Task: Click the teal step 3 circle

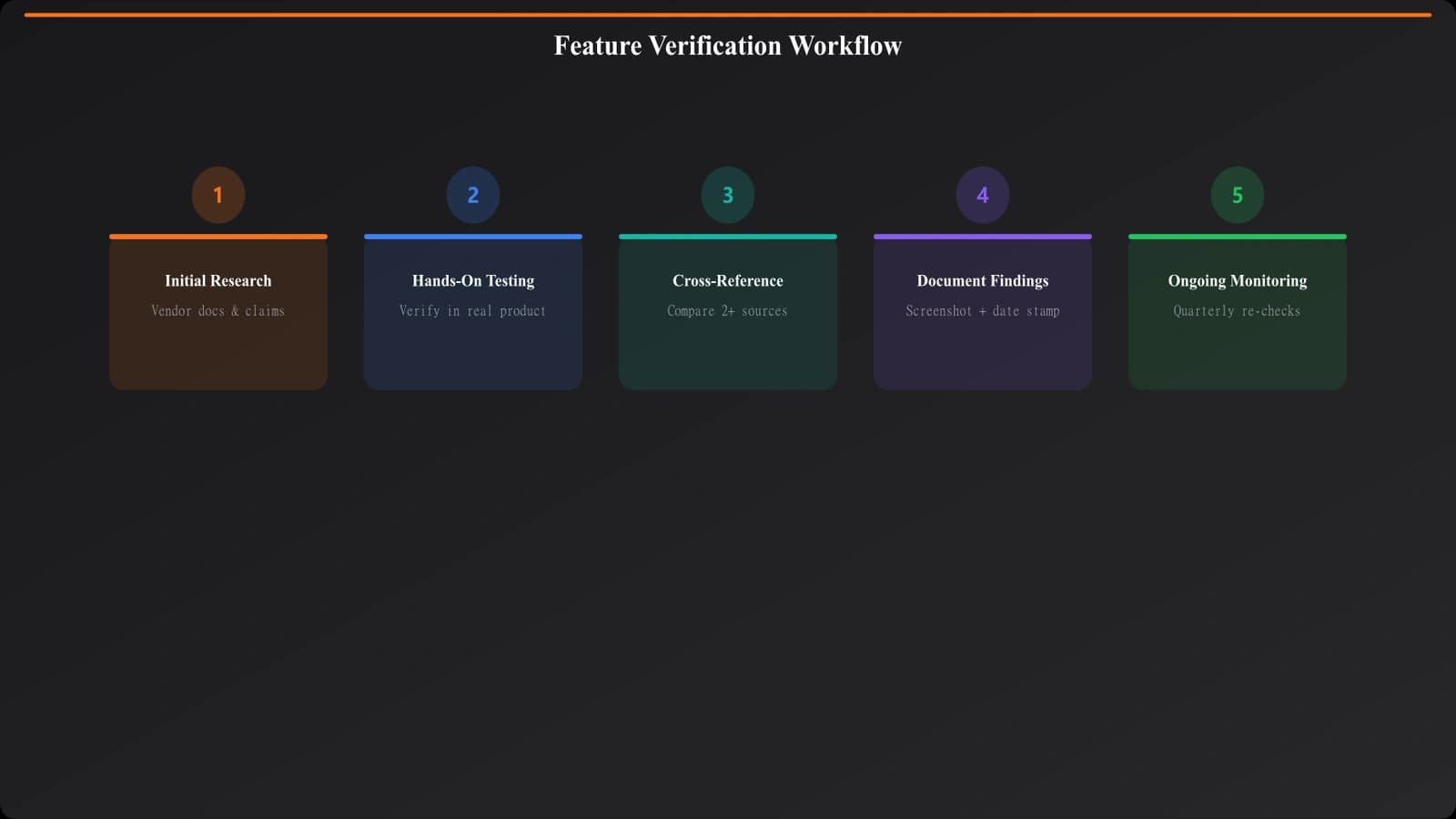Action: (x=727, y=194)
